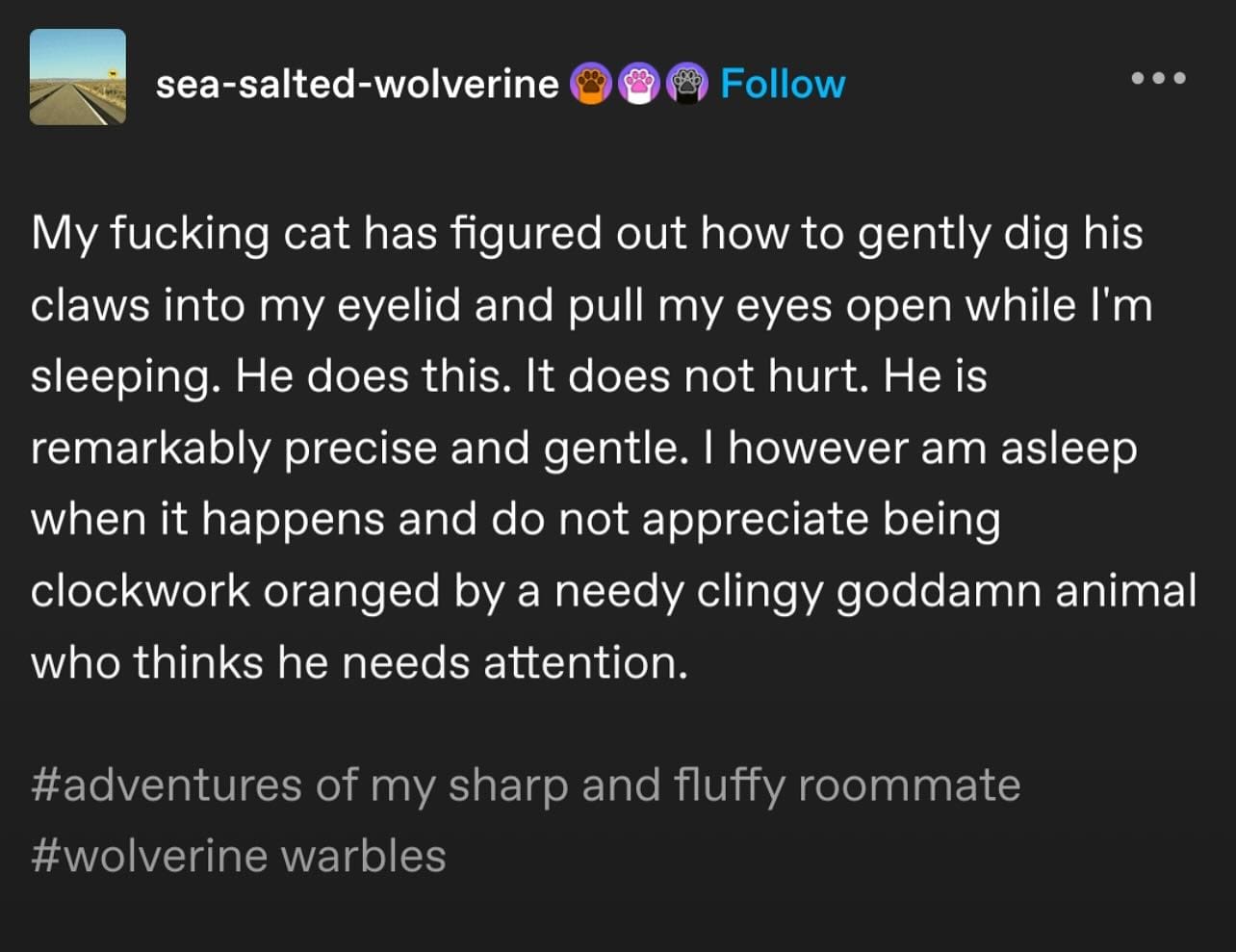Click the words "goddamn animal" in the post

(x=1016, y=590)
